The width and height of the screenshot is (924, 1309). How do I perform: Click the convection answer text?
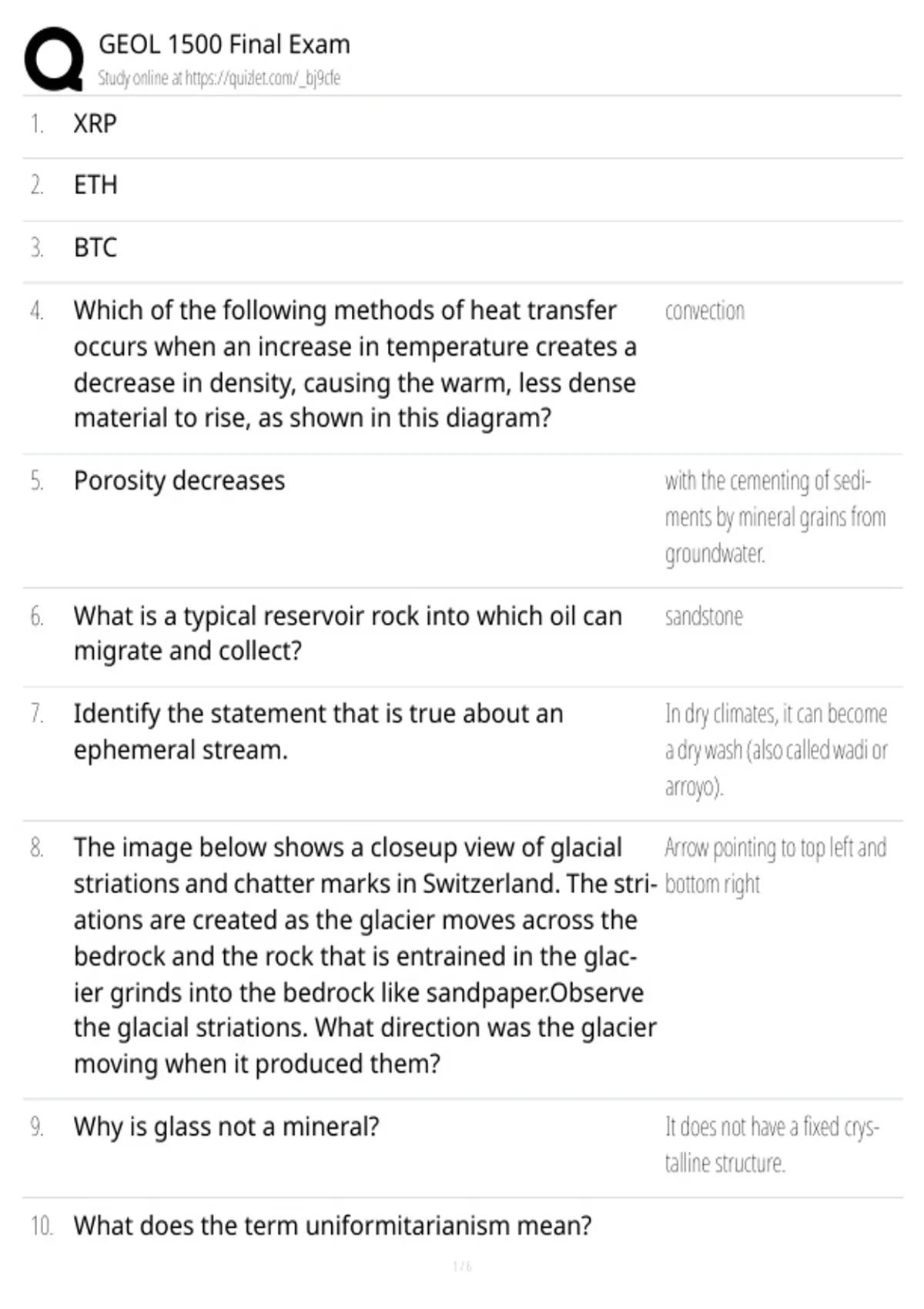(705, 311)
